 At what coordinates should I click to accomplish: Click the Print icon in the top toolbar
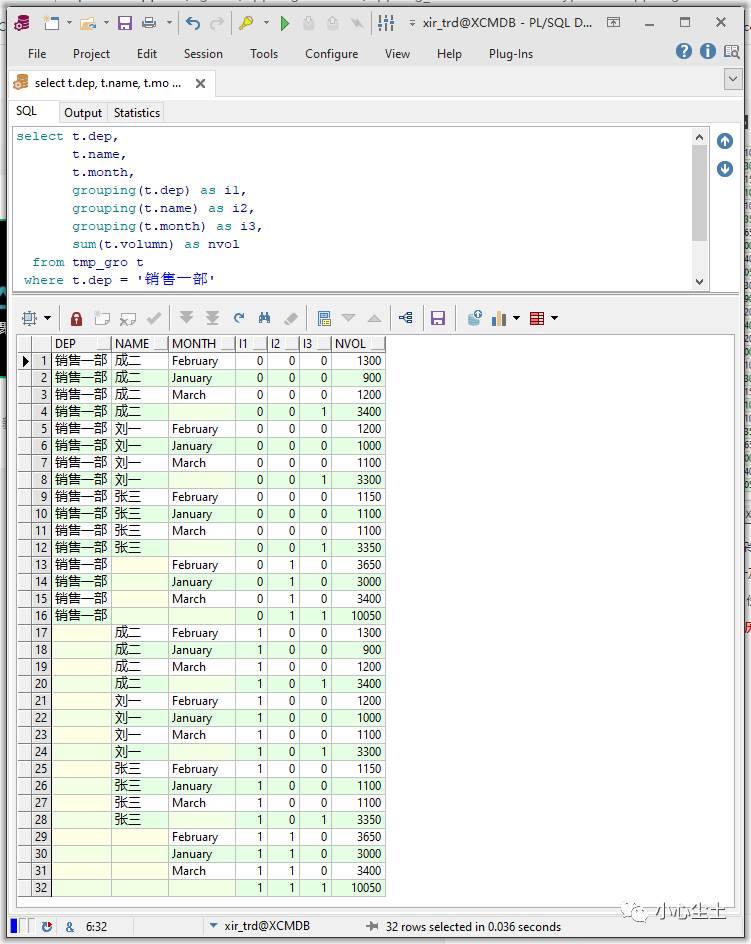tap(149, 23)
